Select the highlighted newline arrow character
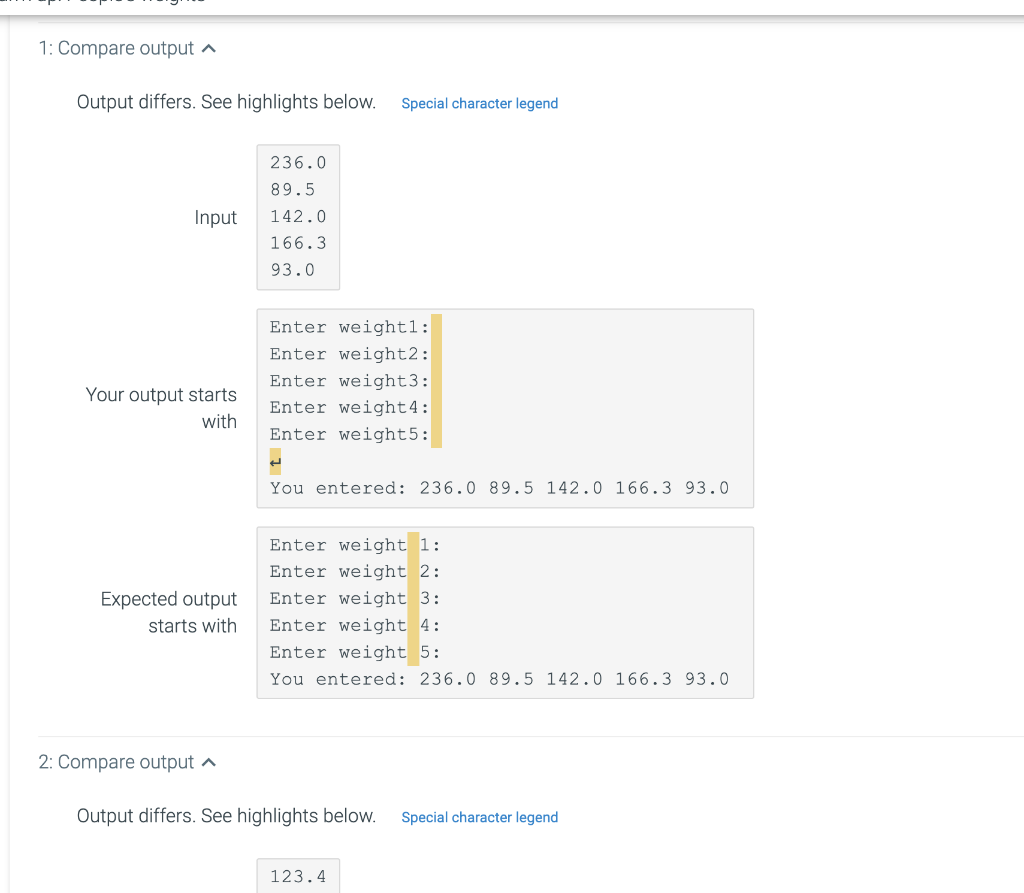Image resolution: width=1024 pixels, height=893 pixels. [x=273, y=461]
